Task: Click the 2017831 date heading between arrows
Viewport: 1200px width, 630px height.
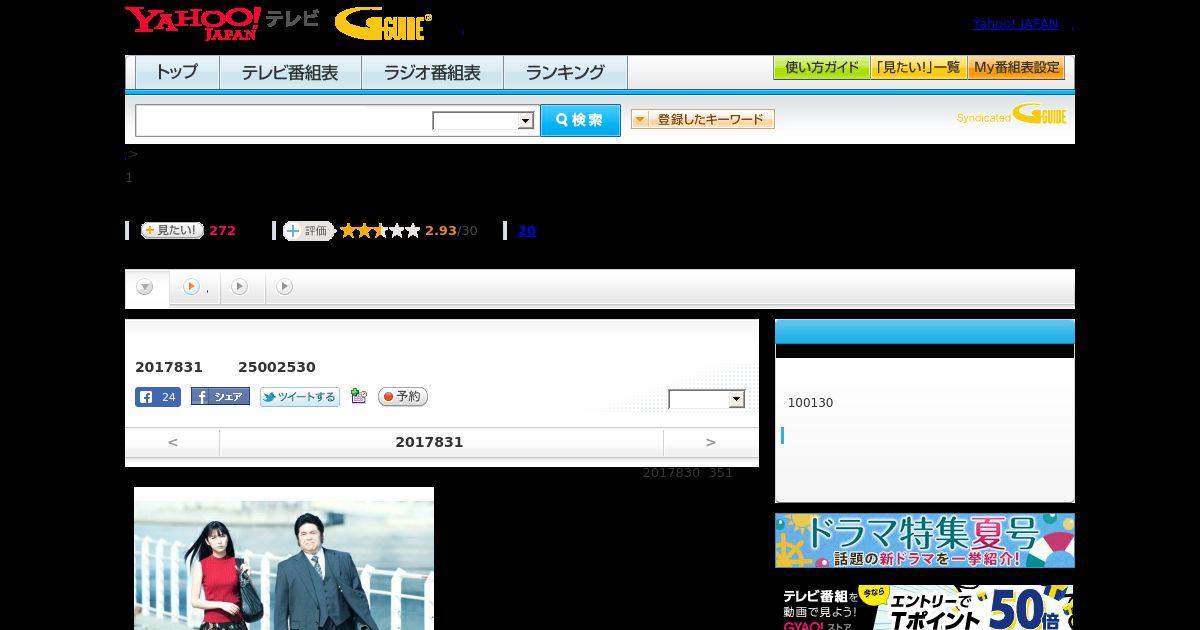Action: point(429,442)
